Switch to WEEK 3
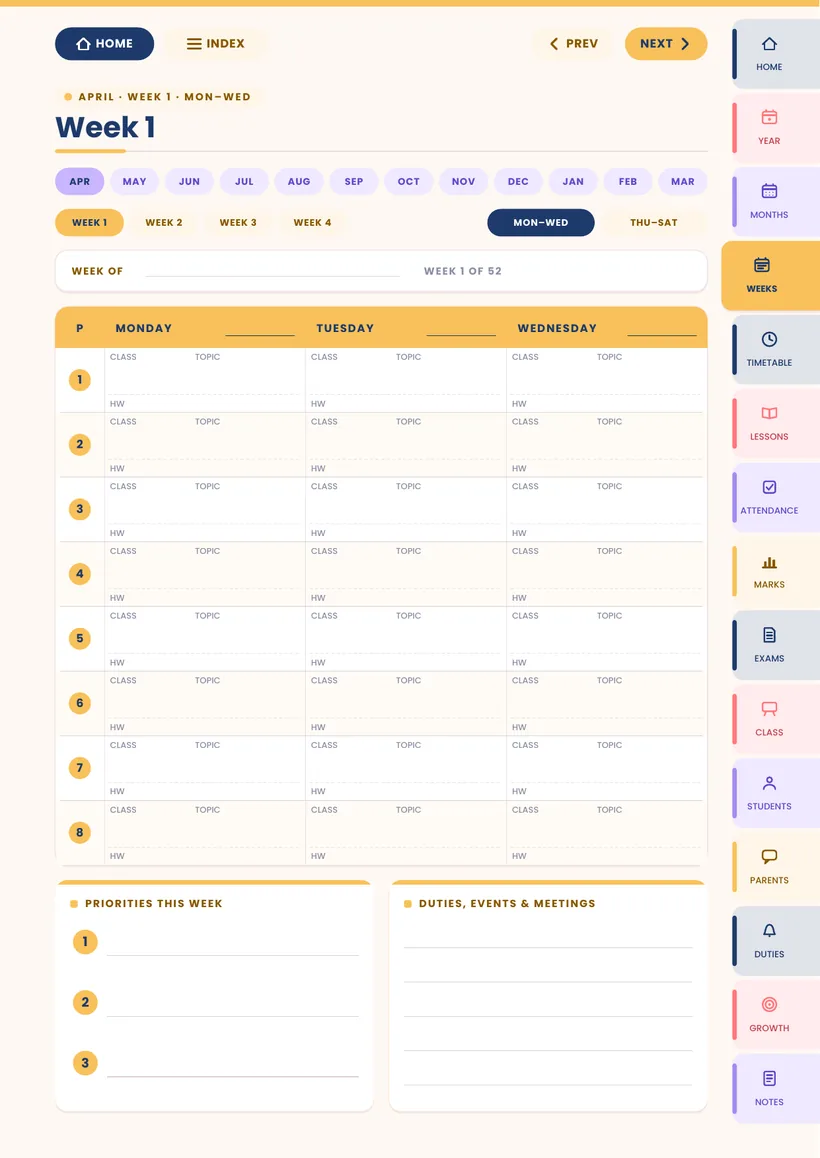 tap(238, 222)
